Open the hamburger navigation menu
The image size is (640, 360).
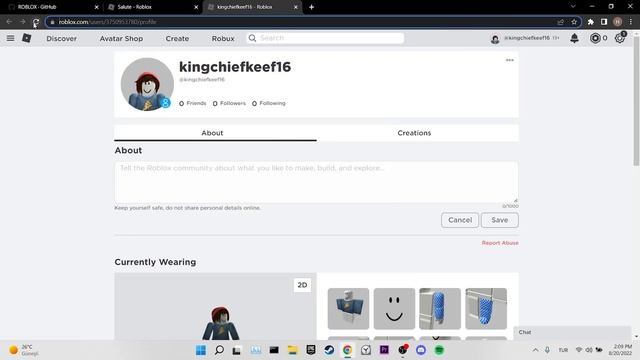(11, 38)
